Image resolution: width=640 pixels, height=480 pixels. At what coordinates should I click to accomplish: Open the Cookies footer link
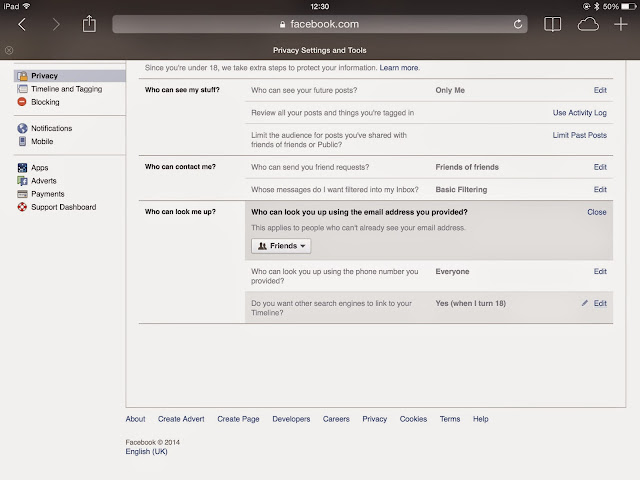413,419
